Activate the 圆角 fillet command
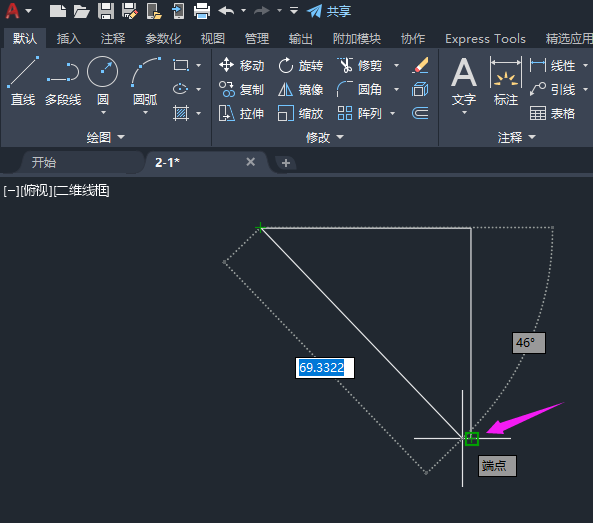 click(360, 90)
